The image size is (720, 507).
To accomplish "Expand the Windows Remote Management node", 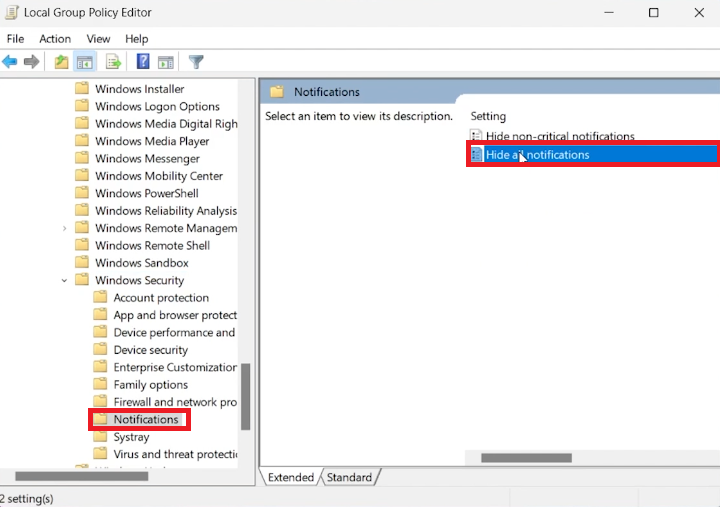I will (x=64, y=228).
